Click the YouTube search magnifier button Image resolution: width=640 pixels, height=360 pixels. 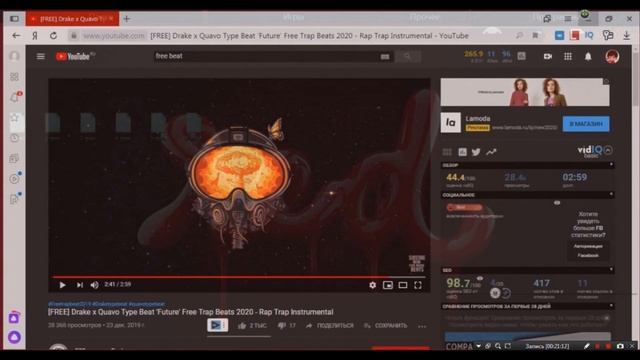coord(407,56)
